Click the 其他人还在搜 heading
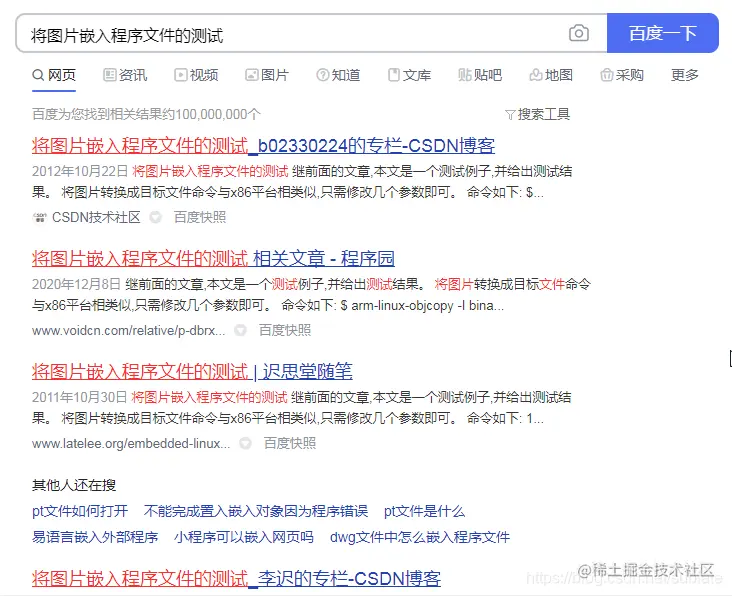This screenshot has height=596, width=732. coord(74,485)
